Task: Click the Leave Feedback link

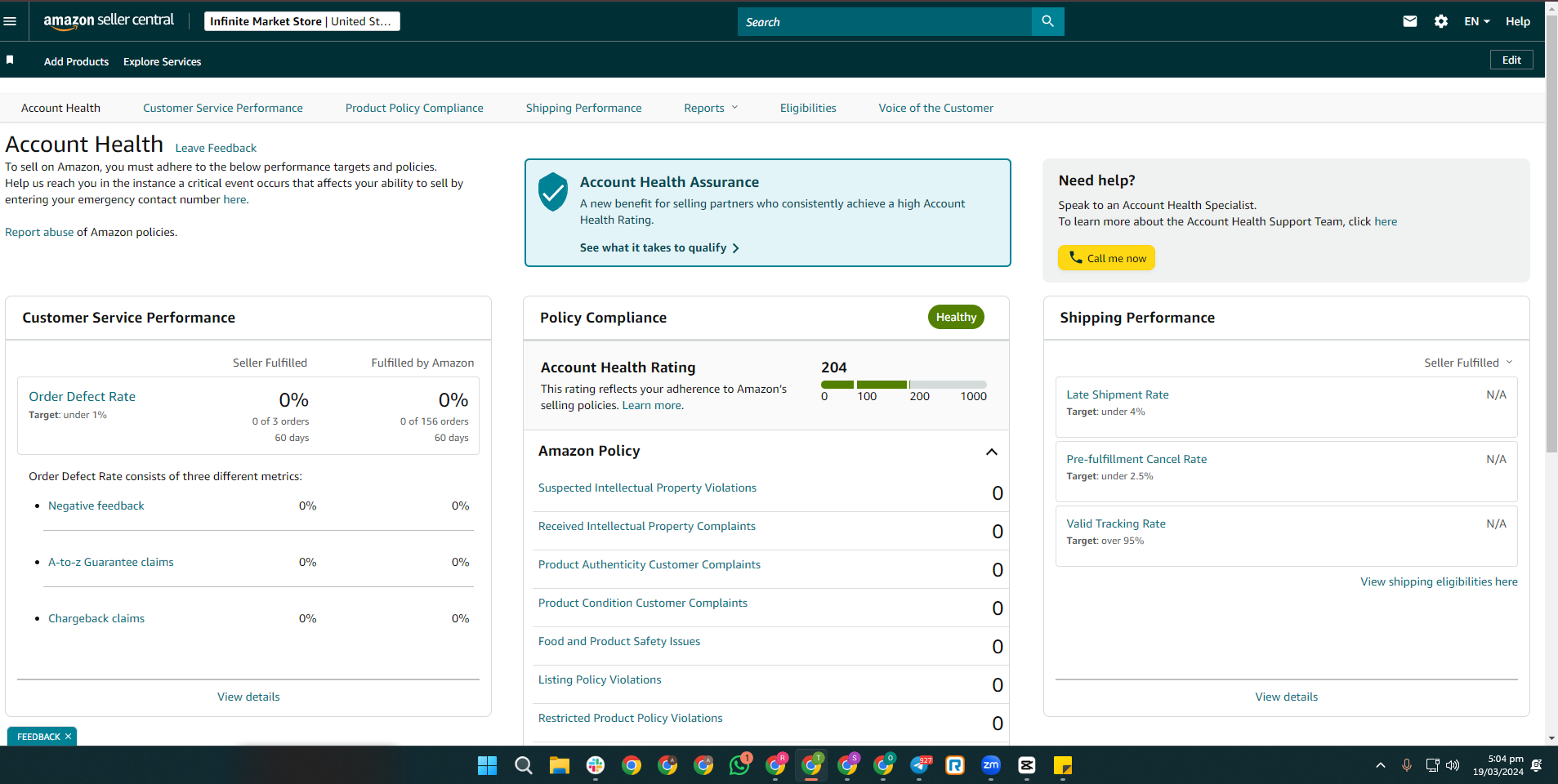Action: [x=216, y=148]
